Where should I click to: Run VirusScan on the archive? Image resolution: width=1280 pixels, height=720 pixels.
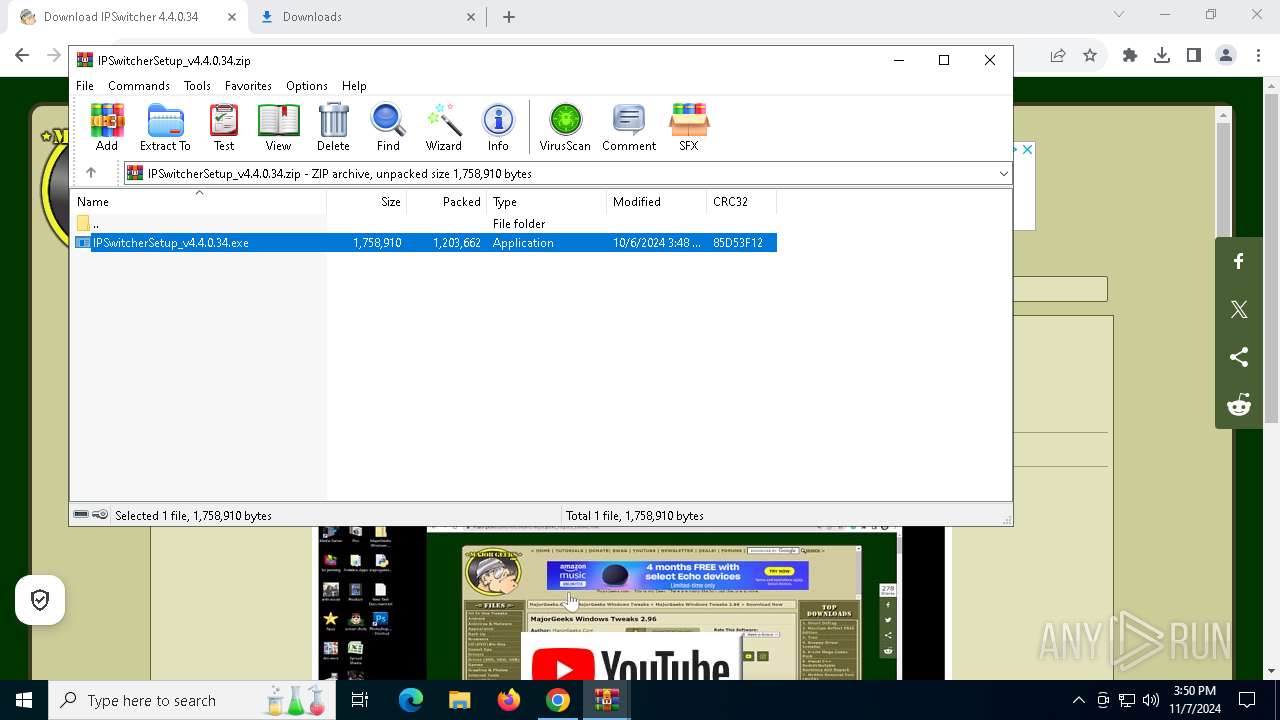[x=565, y=127]
